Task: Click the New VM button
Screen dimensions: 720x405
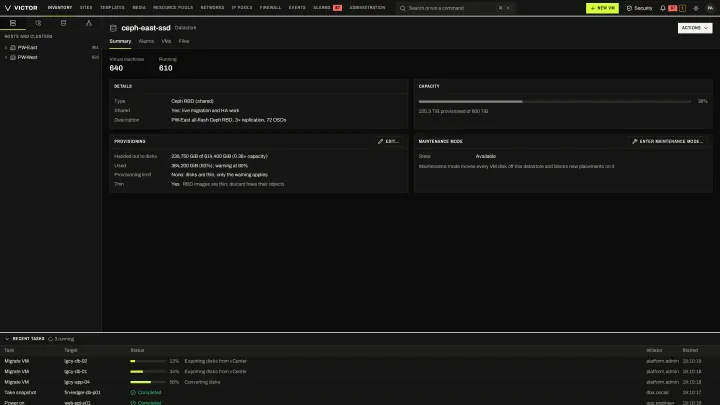Action: (602, 8)
